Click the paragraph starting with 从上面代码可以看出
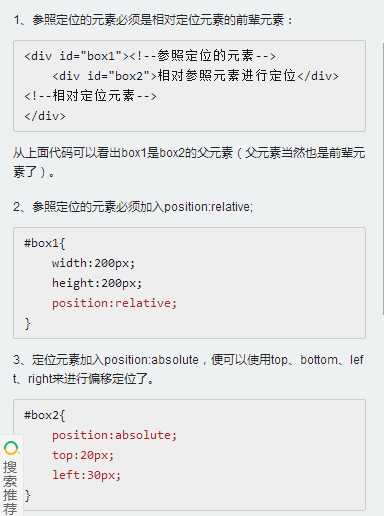This screenshot has height=516, width=384. (189, 162)
